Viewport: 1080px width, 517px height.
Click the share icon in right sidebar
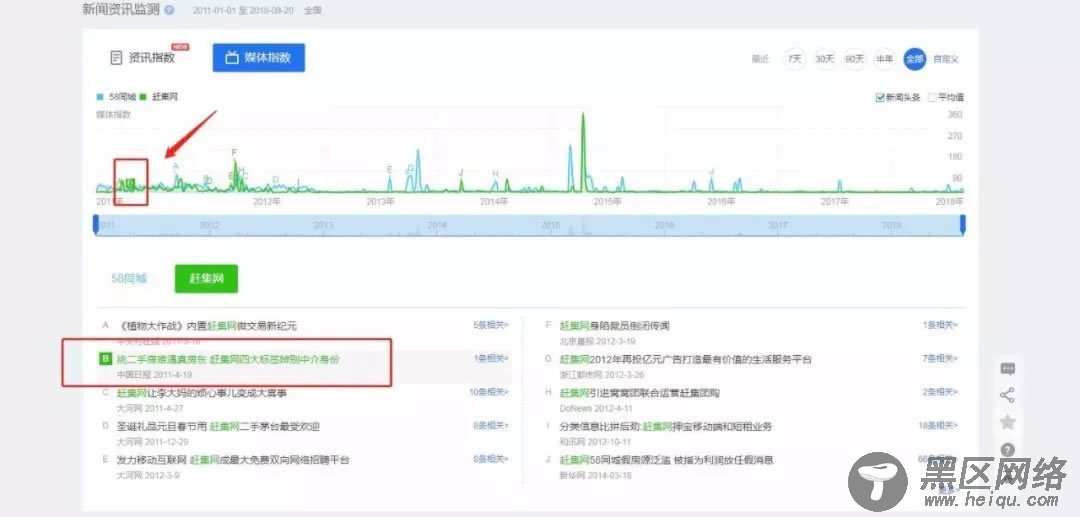[x=1008, y=395]
